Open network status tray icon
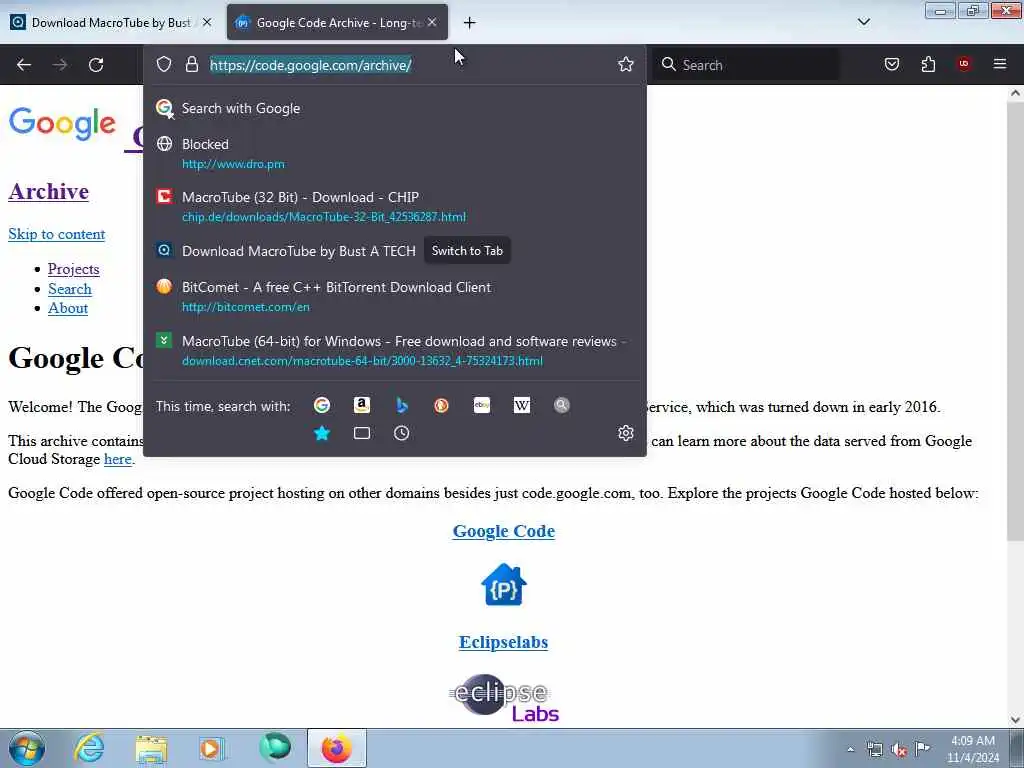Screen dimensions: 1024x768 coord(874,749)
